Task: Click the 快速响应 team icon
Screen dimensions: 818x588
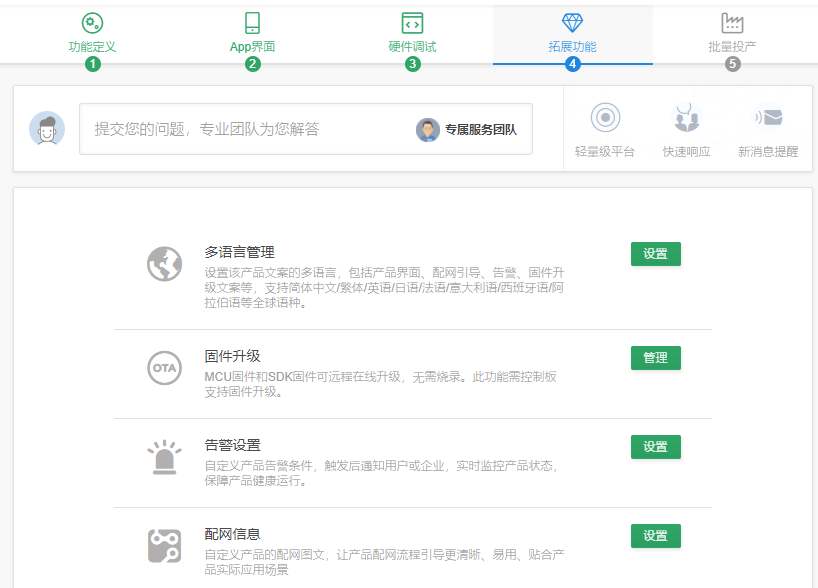Action: (685, 116)
